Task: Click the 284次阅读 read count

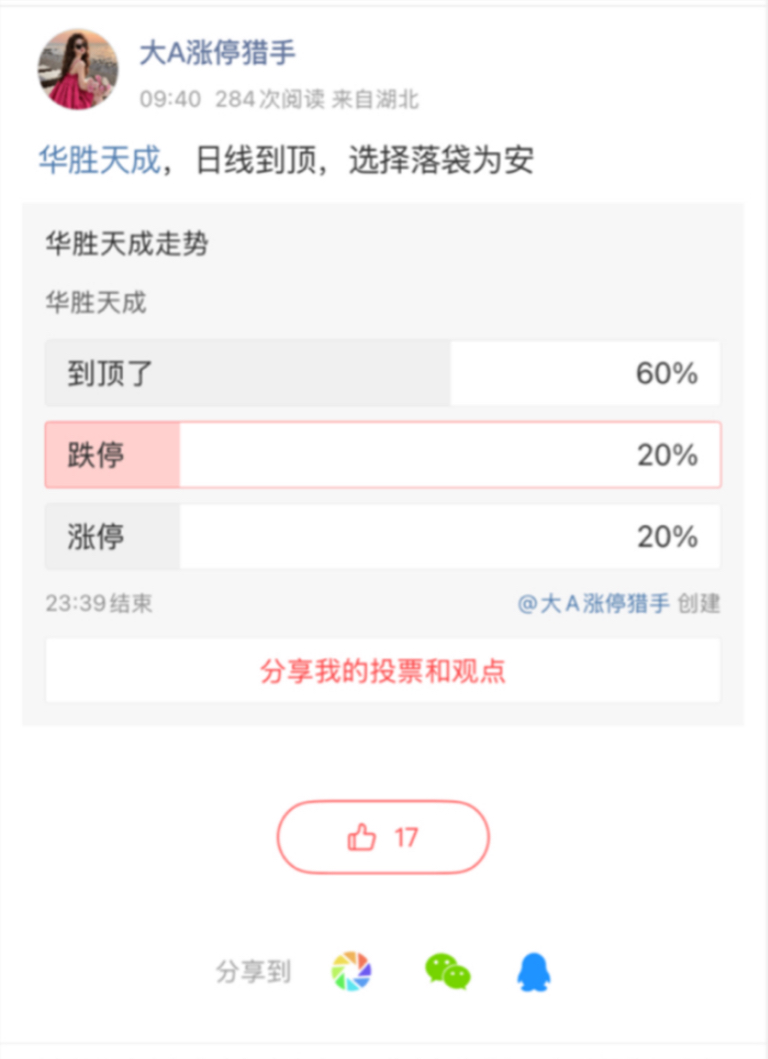Action: click(270, 99)
